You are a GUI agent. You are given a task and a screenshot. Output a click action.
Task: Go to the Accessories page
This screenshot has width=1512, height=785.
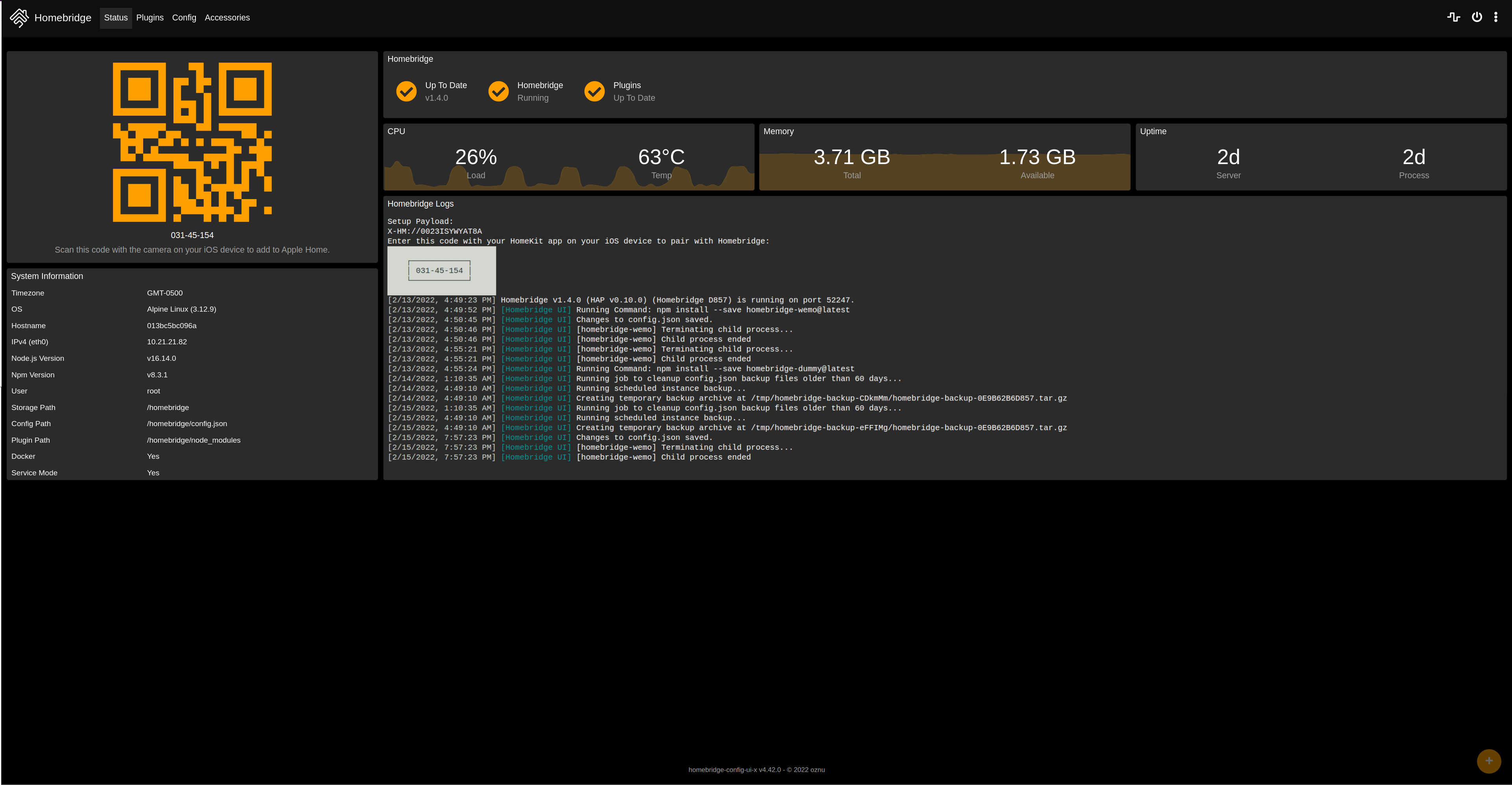[227, 18]
